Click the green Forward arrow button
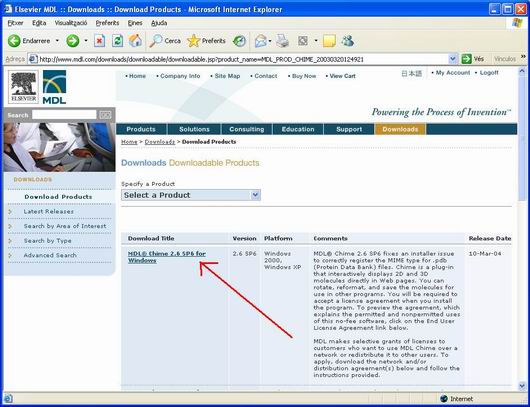Viewport: 530px width, 407px height. pos(73,41)
